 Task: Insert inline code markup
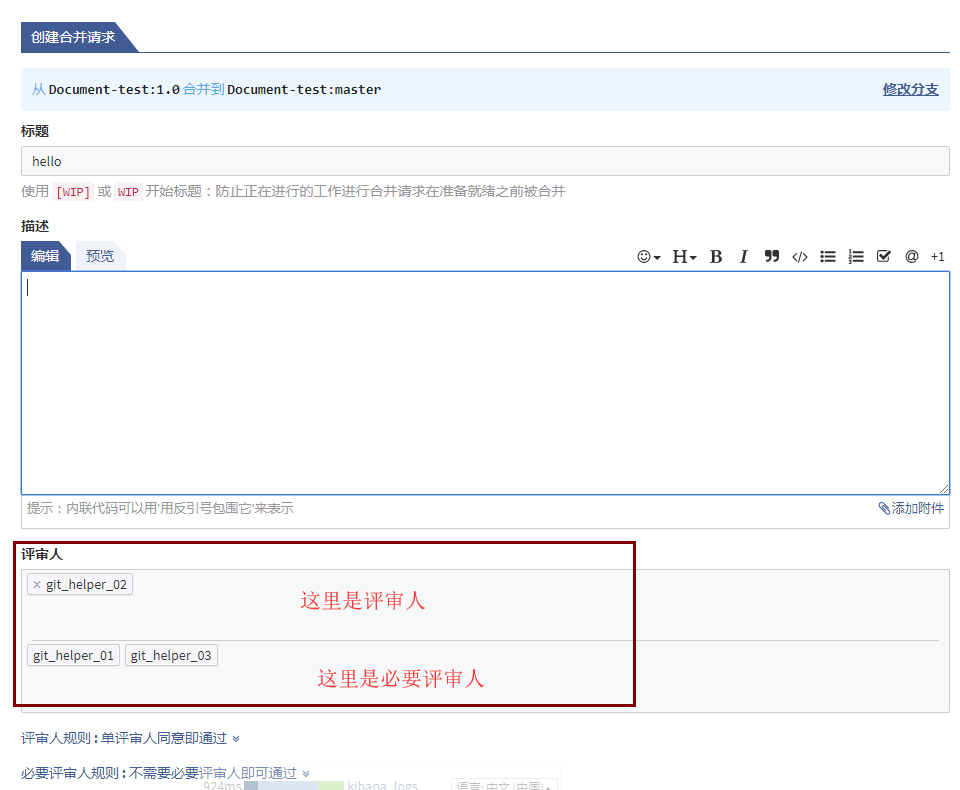[x=799, y=257]
